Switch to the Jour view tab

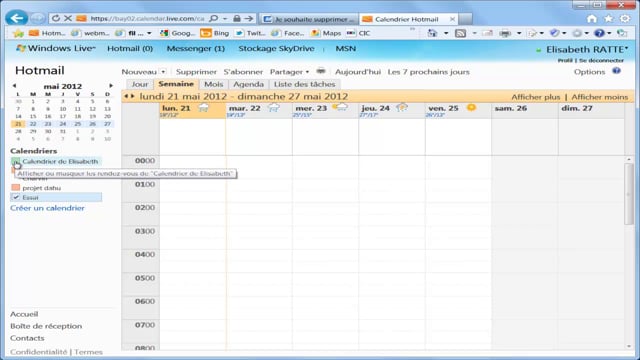[140, 84]
